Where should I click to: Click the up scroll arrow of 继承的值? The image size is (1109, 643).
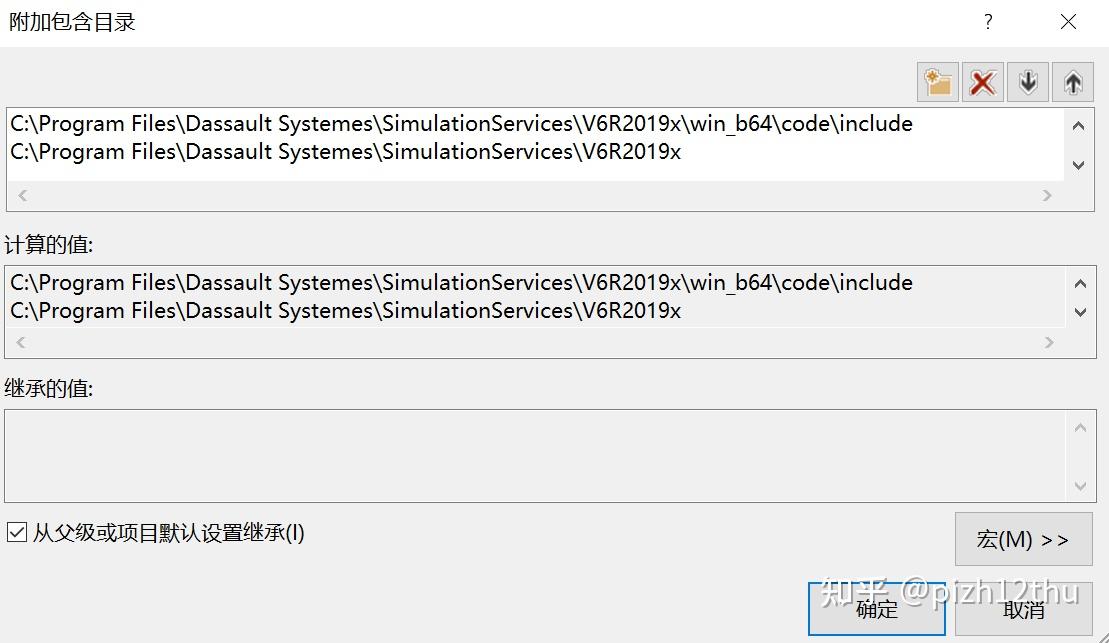pos(1081,426)
